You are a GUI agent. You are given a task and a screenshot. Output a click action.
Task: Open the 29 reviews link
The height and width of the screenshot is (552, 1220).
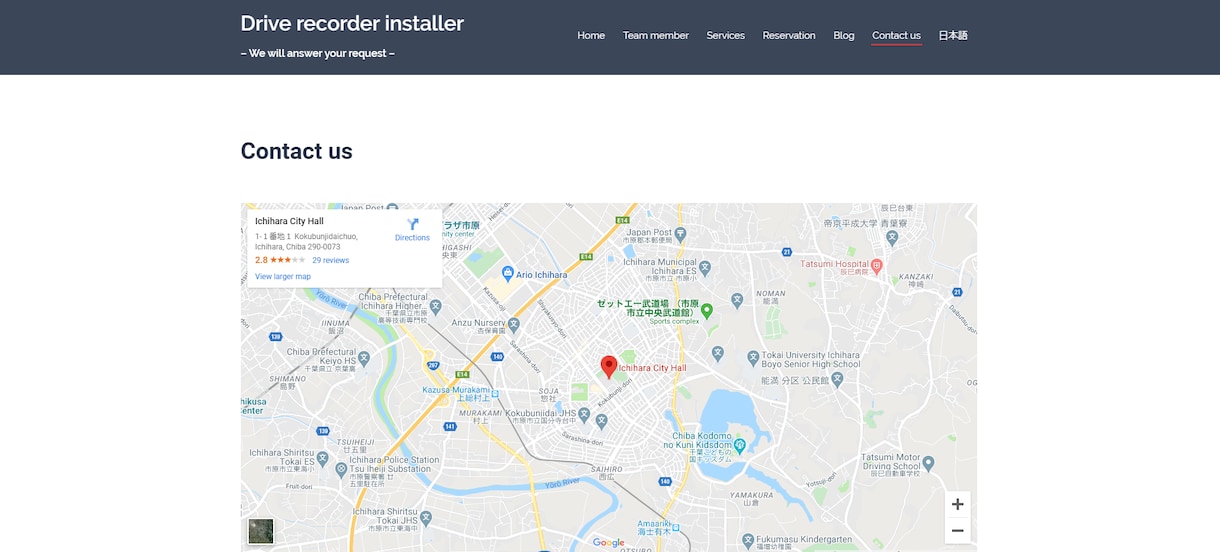[330, 260]
